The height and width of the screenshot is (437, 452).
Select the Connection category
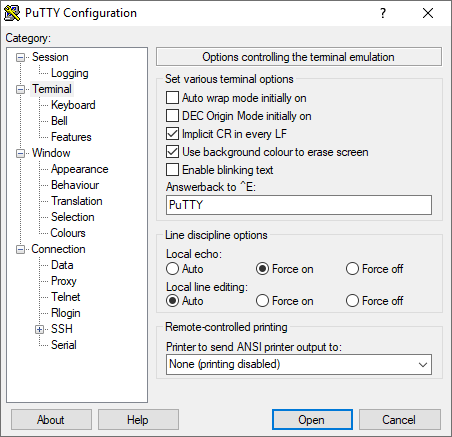point(58,249)
